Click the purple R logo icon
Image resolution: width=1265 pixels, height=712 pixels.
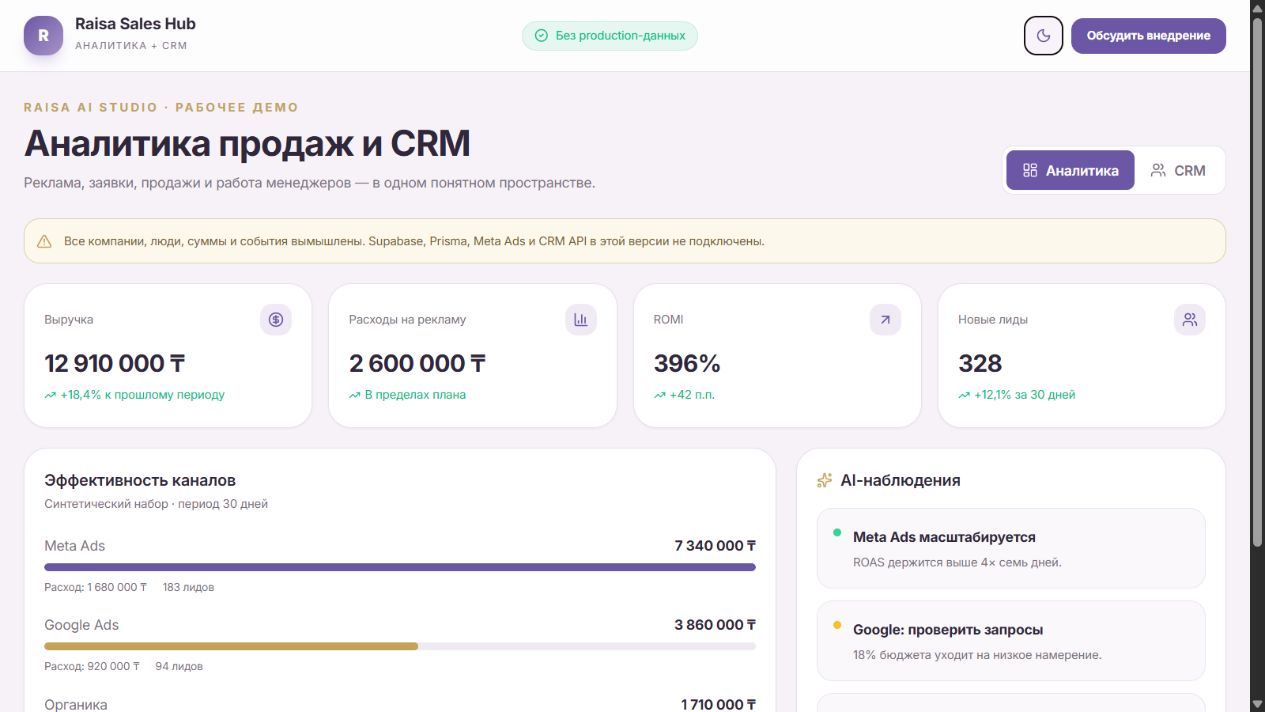point(43,36)
